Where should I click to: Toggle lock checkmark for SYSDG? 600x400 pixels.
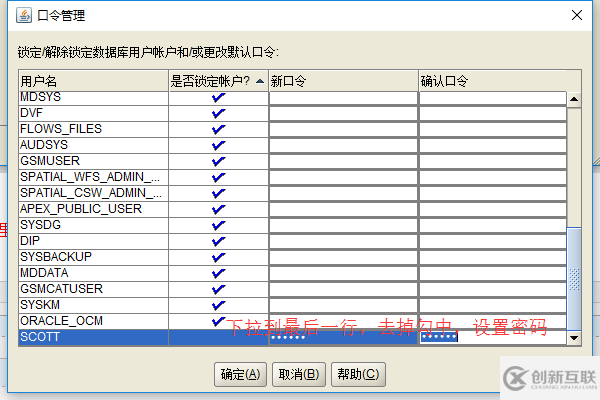[218, 225]
